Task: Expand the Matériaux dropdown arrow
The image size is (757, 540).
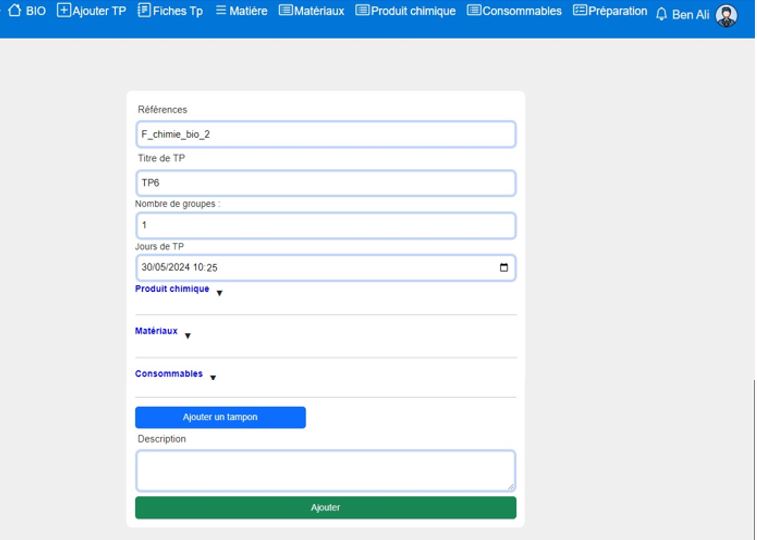Action: (187, 335)
